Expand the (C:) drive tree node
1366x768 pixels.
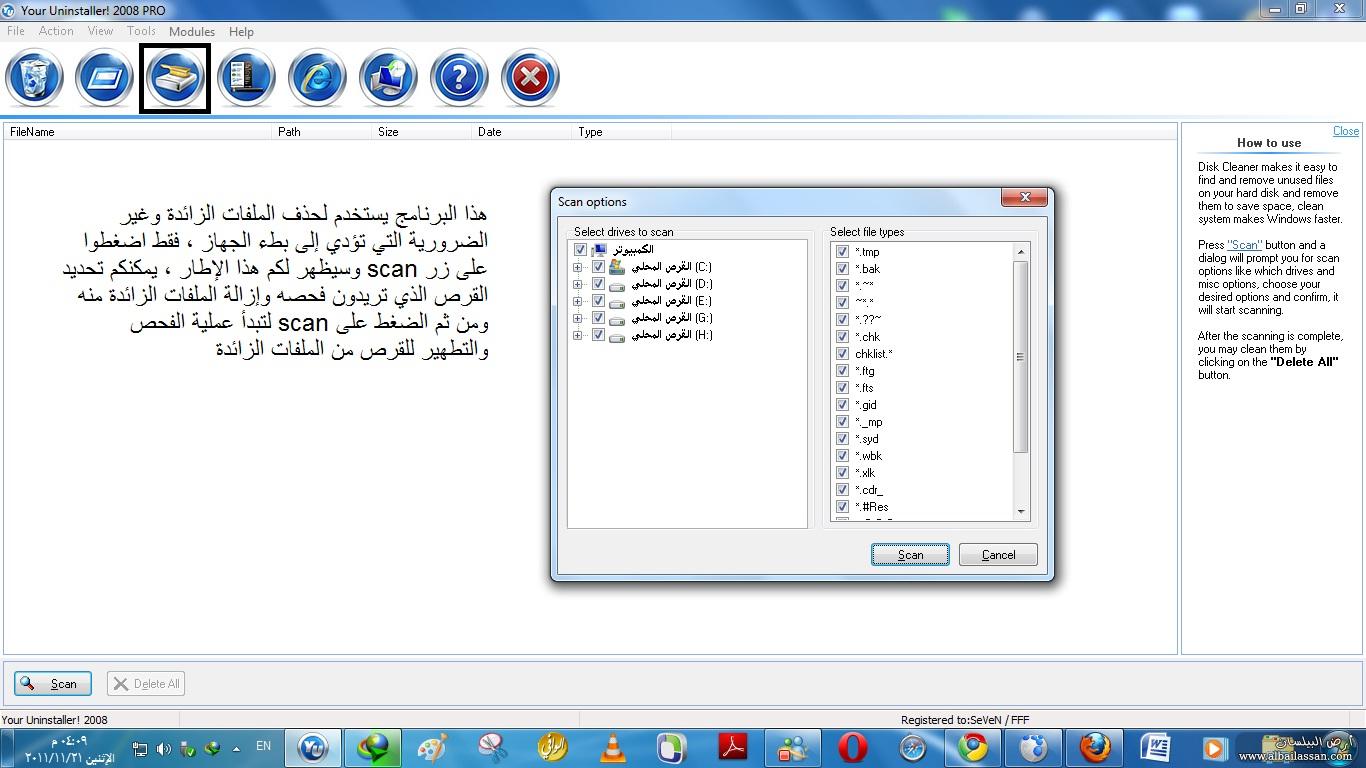(x=577, y=267)
